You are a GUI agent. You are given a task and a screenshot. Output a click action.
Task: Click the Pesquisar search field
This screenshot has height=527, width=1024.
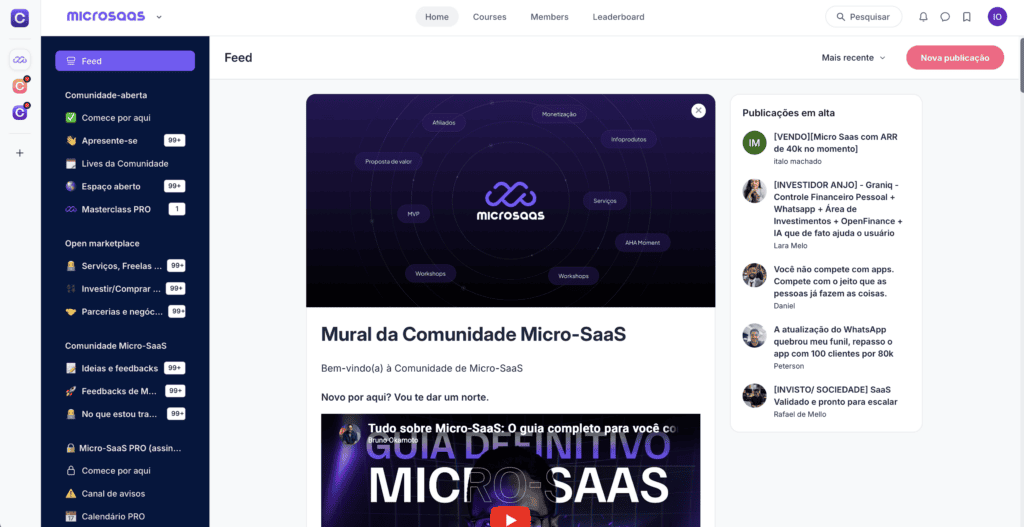(863, 17)
